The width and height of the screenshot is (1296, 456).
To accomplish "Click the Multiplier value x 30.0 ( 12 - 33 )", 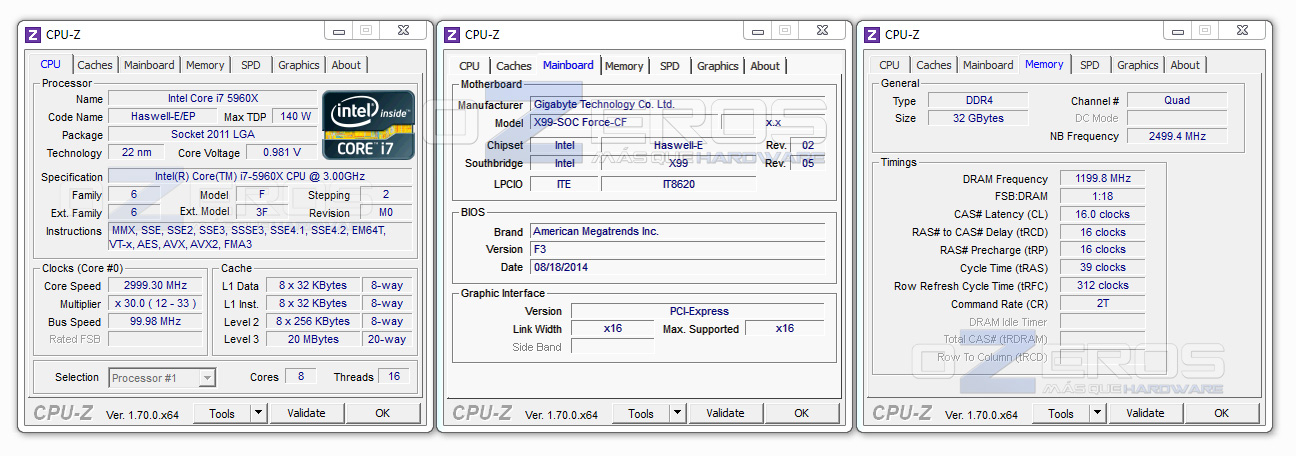I will point(155,304).
